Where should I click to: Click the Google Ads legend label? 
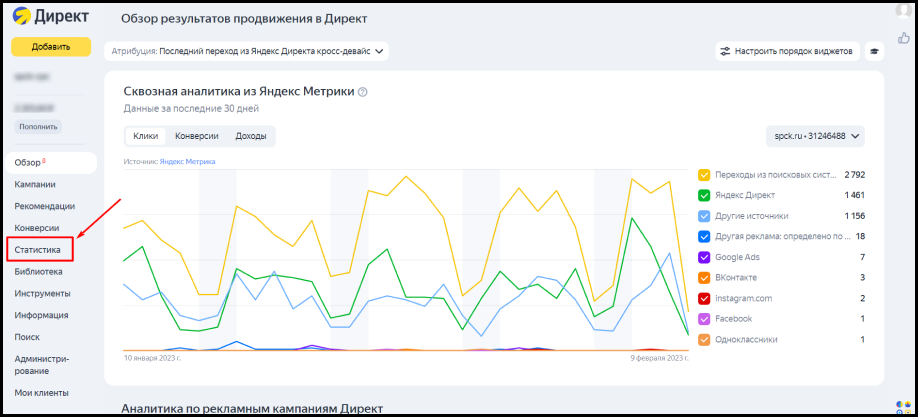738,257
